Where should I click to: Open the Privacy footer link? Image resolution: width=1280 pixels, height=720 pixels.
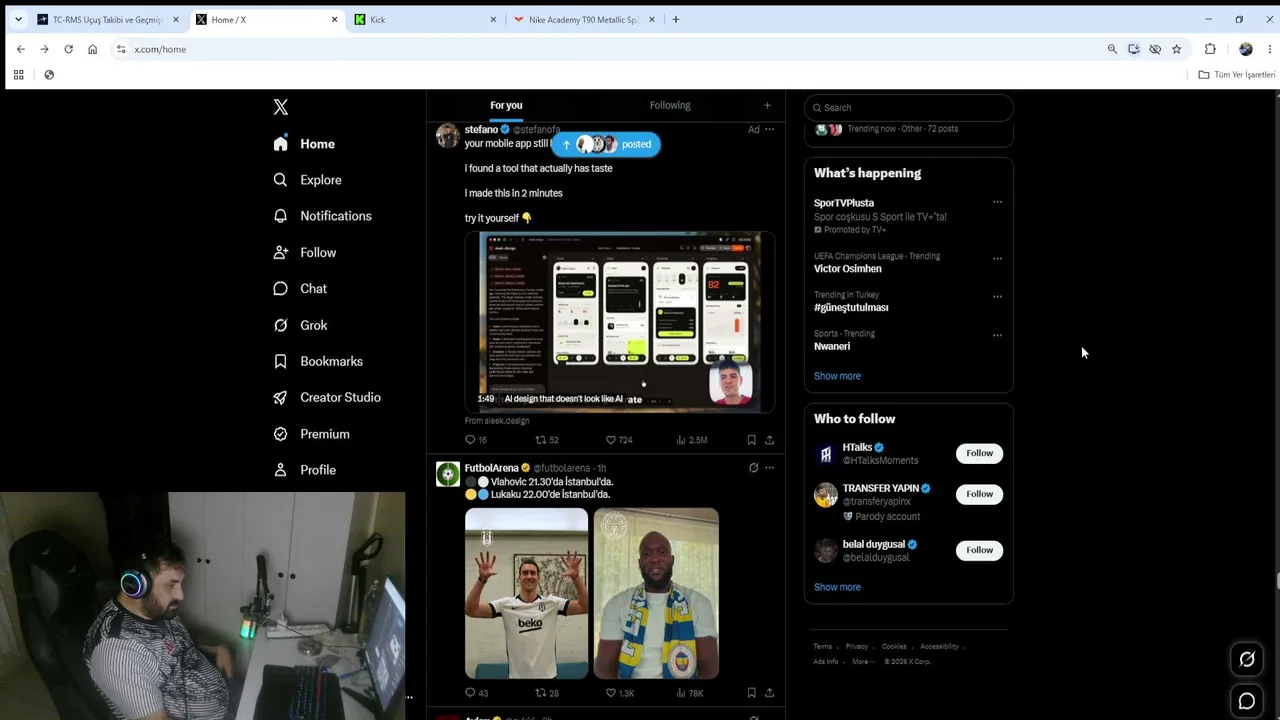point(857,646)
